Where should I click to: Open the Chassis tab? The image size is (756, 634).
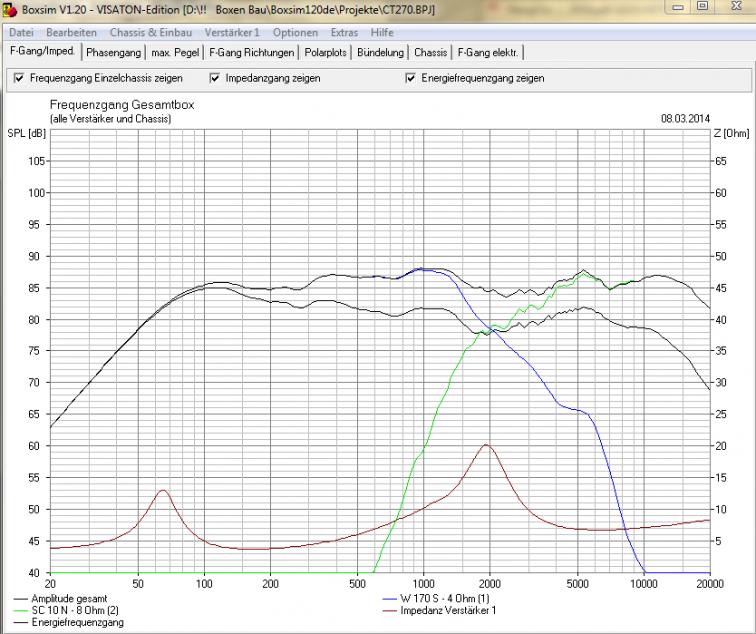tap(430, 52)
